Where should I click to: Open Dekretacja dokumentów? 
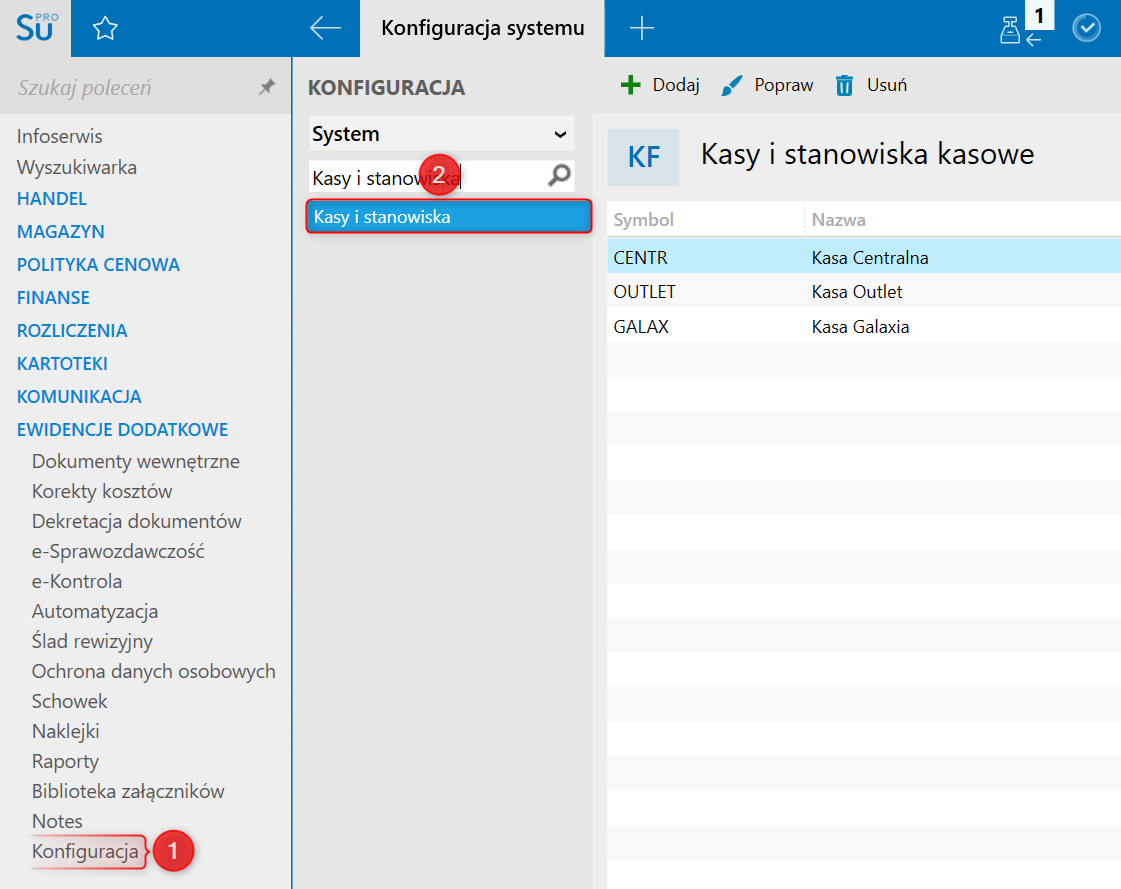pos(137,521)
